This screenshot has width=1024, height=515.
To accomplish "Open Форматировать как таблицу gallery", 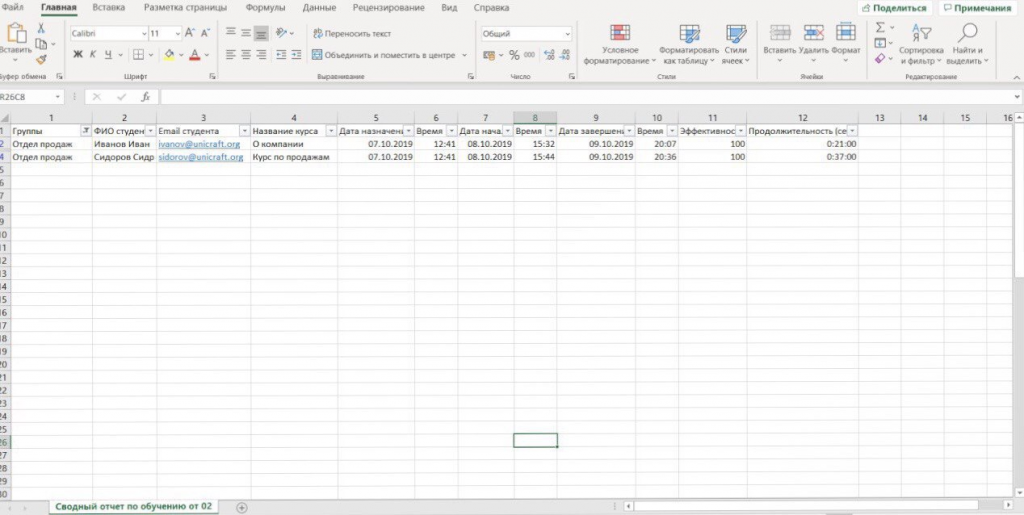I will tap(689, 44).
